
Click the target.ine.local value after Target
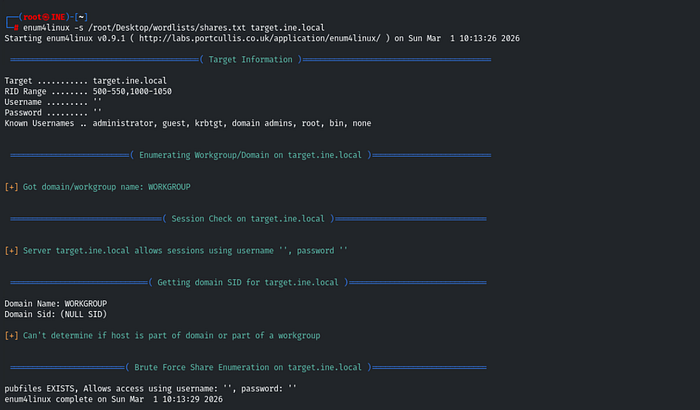tap(129, 81)
